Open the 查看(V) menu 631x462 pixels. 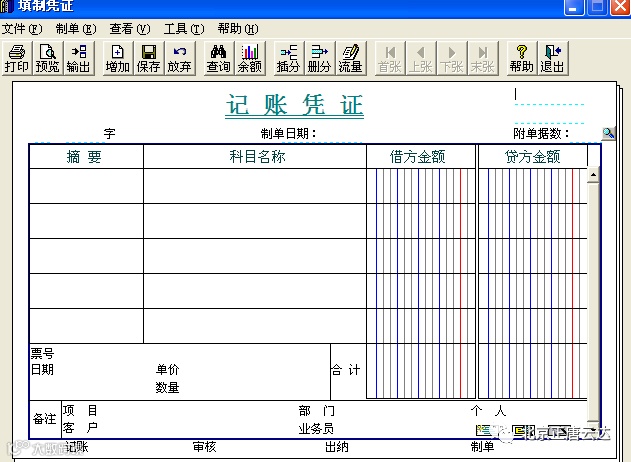[x=130, y=29]
